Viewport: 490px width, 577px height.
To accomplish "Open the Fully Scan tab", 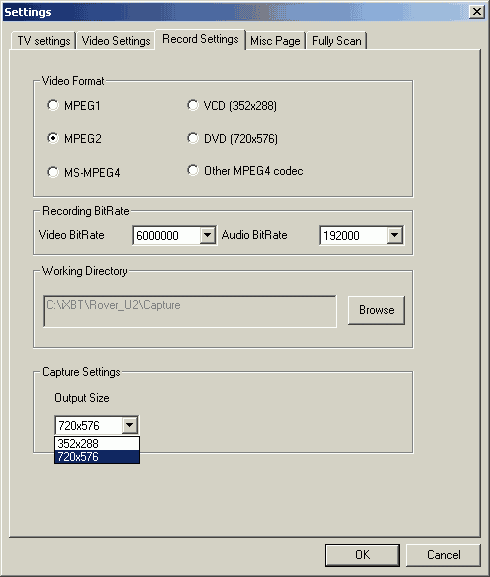I will pos(337,40).
